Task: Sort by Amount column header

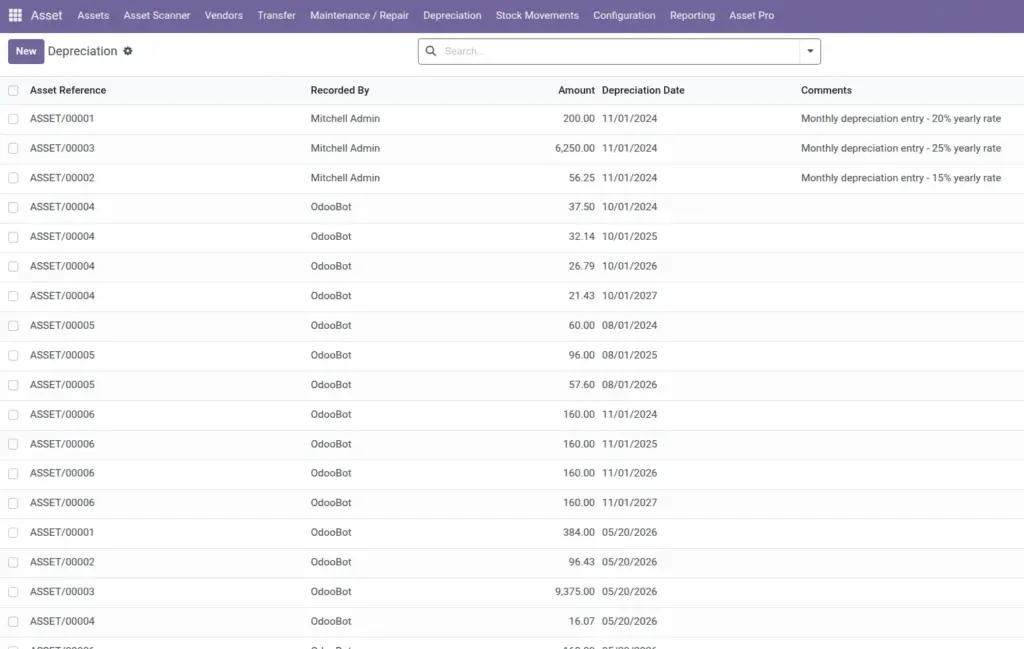Action: (x=576, y=90)
